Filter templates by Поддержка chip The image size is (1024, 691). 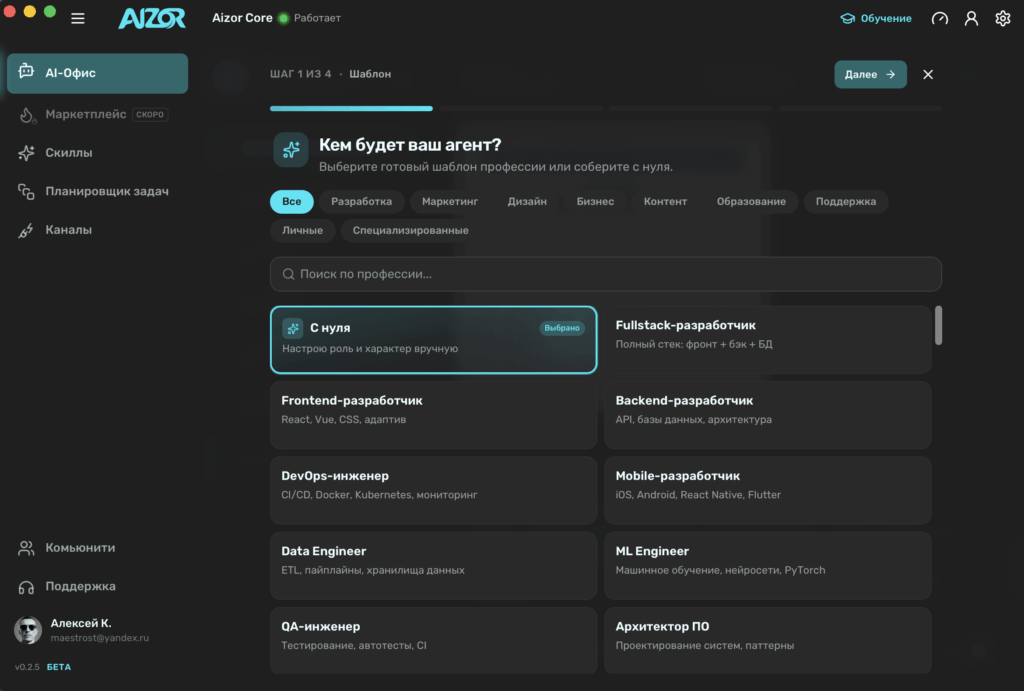(846, 201)
